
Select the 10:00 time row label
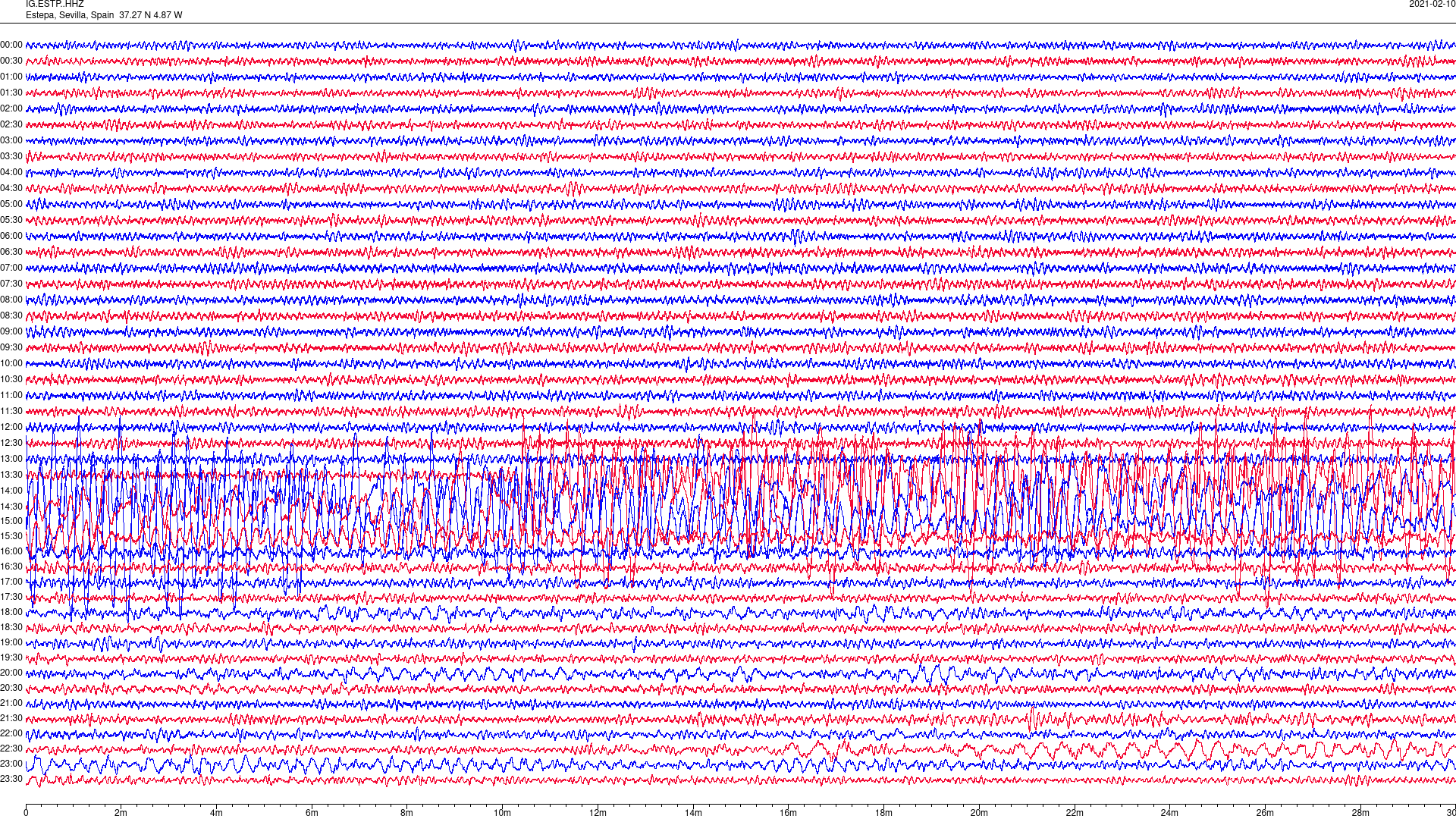click(11, 363)
